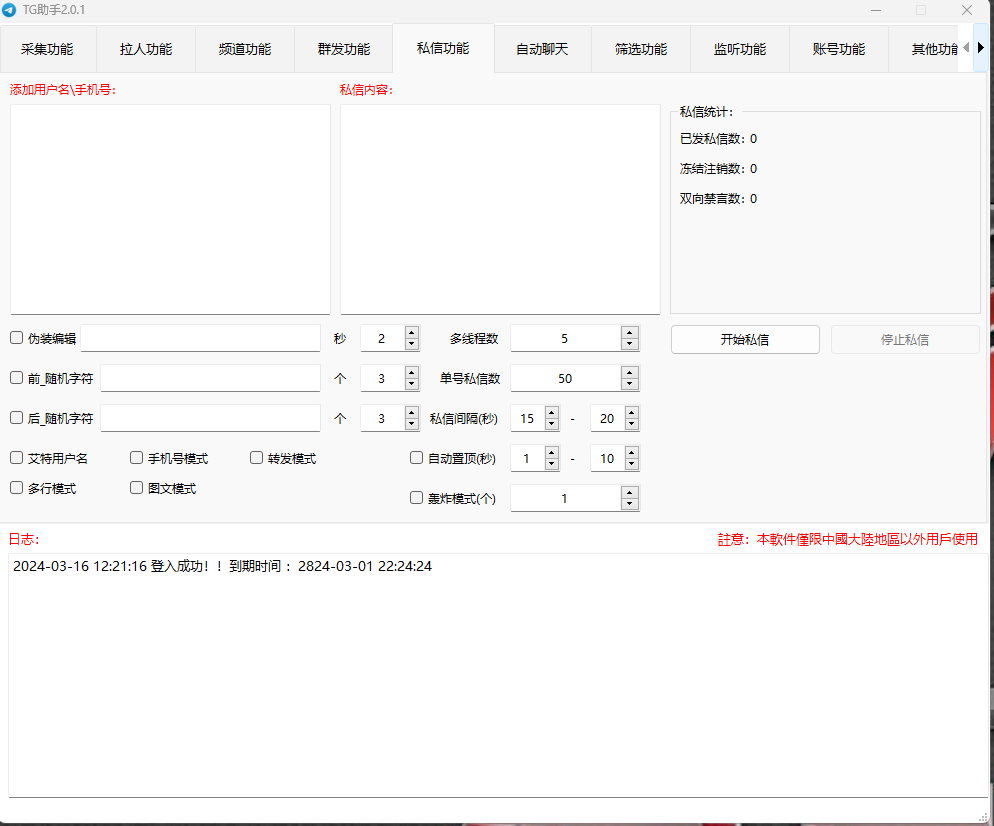The height and width of the screenshot is (826, 994).
Task: Increase 前_随机字符 count with up arrow
Action: click(x=411, y=372)
